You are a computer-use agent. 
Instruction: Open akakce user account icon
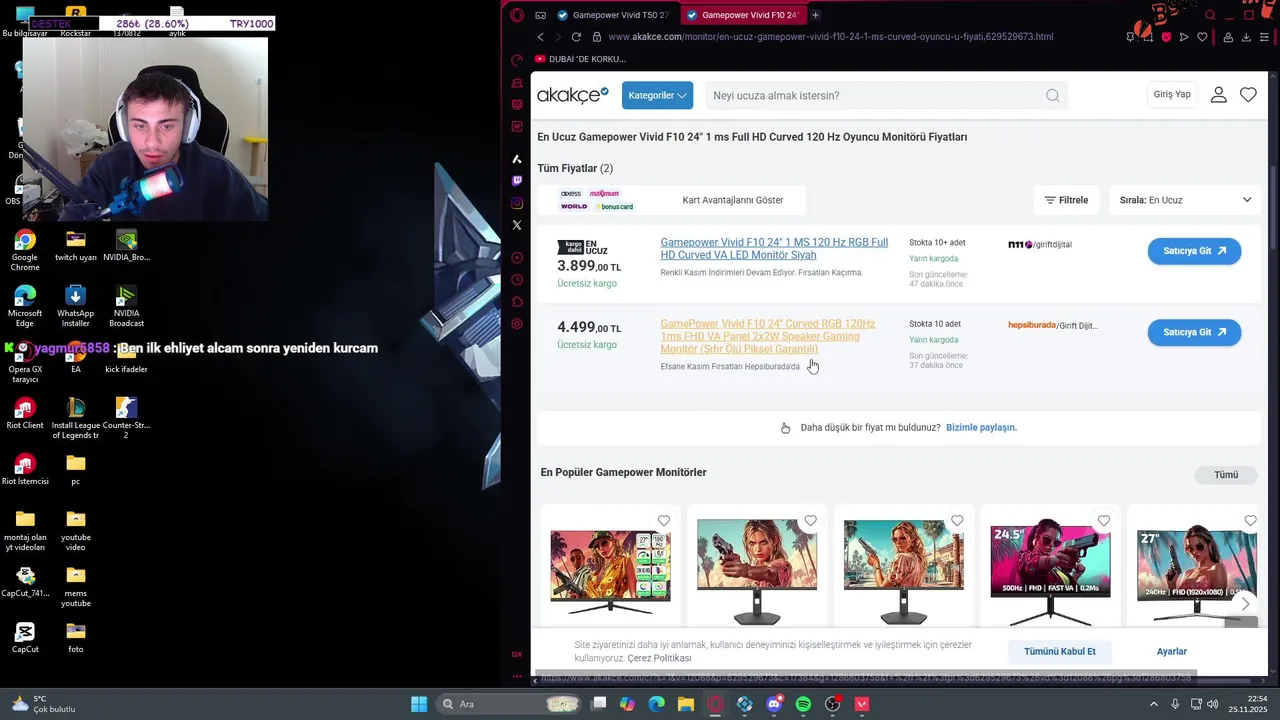[x=1218, y=95]
